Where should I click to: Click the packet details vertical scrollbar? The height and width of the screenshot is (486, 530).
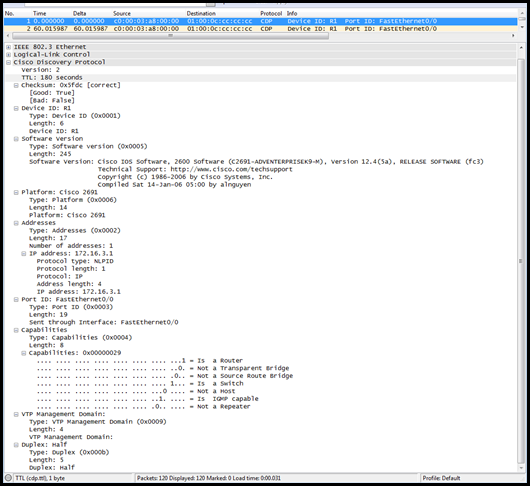point(521,261)
